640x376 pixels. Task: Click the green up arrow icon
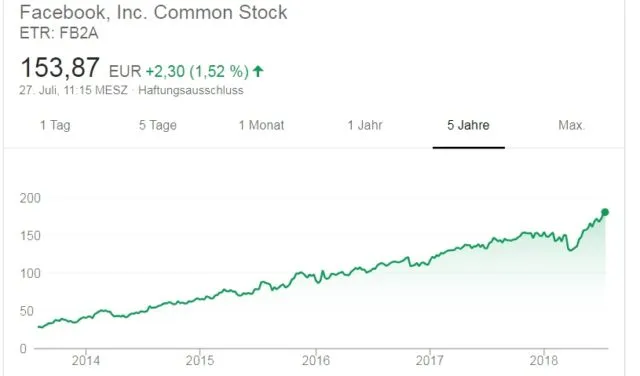pos(258,71)
